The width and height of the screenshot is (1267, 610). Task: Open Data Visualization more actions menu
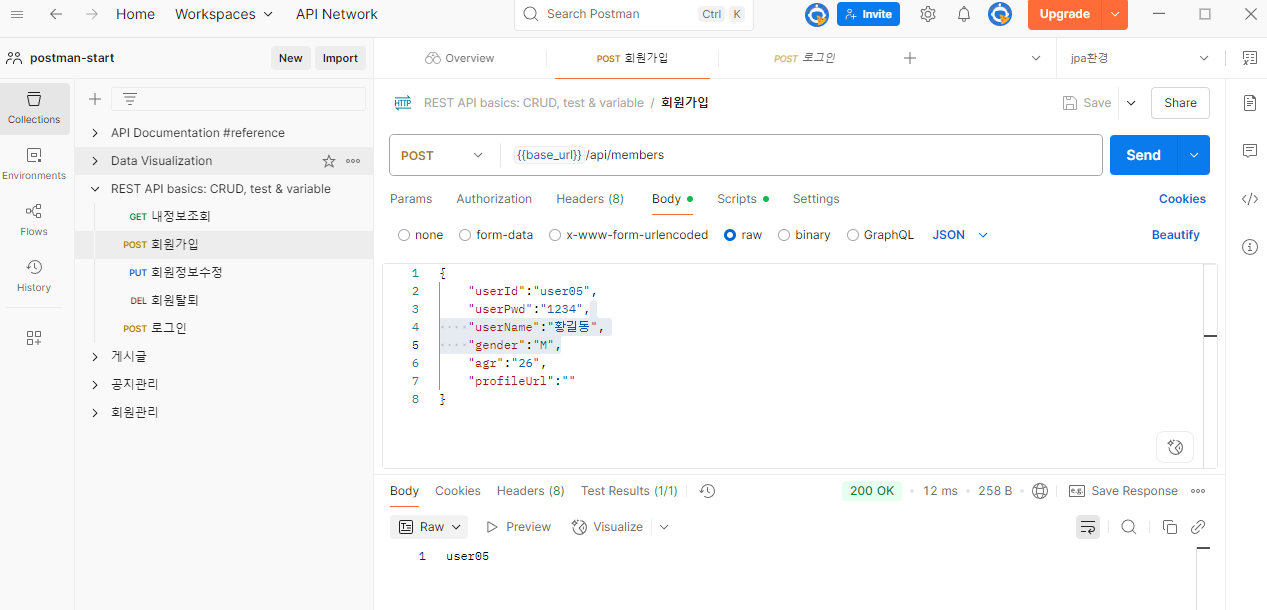click(x=353, y=161)
